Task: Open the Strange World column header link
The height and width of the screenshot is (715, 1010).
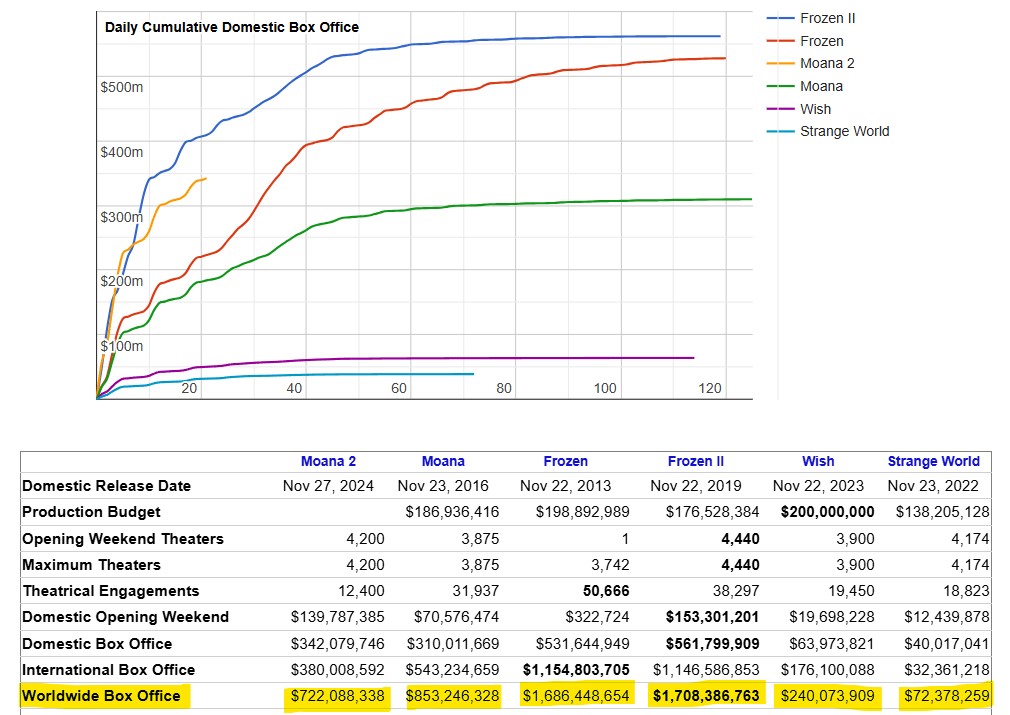Action: coord(933,461)
